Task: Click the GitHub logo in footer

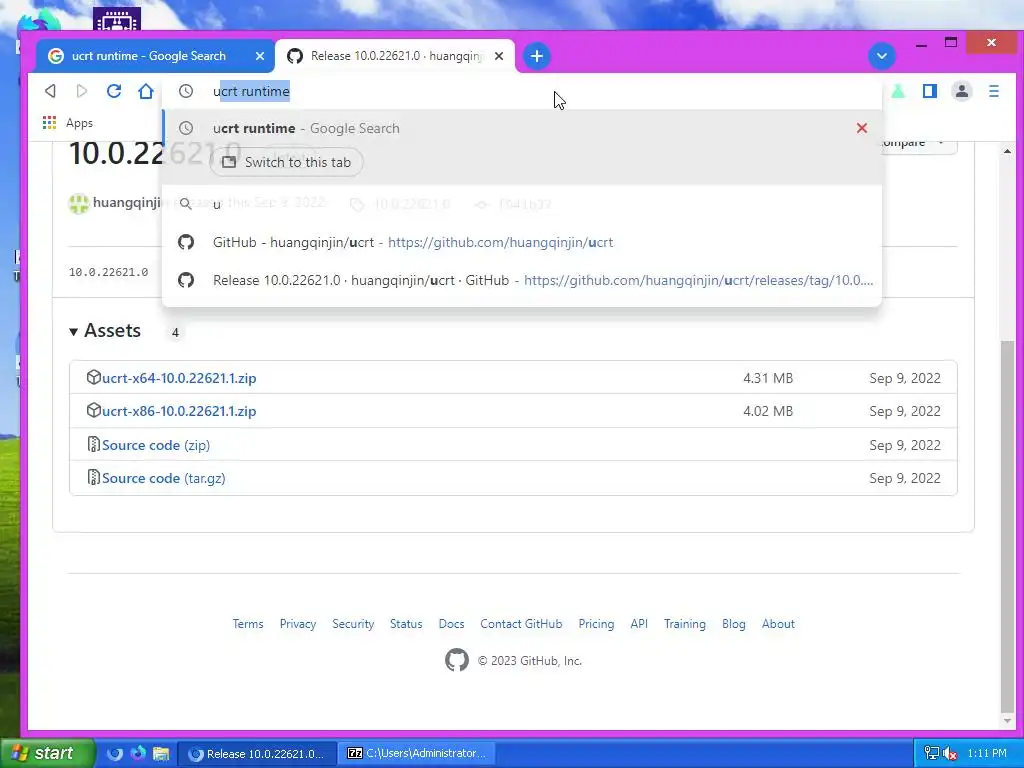Action: point(457,660)
